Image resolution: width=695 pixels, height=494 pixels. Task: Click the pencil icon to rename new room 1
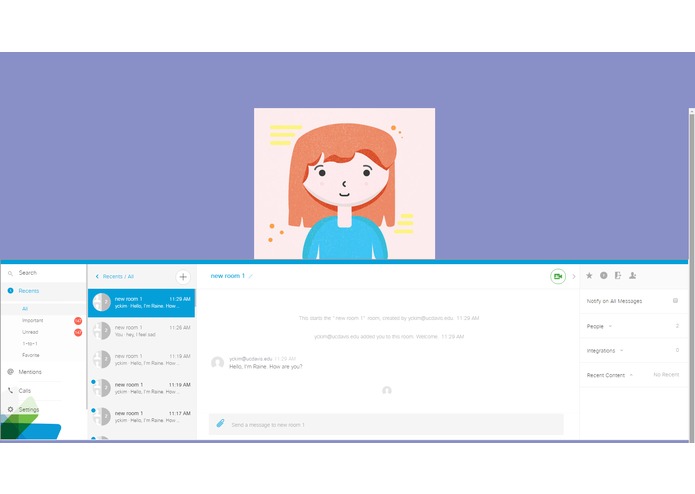[x=250, y=276]
